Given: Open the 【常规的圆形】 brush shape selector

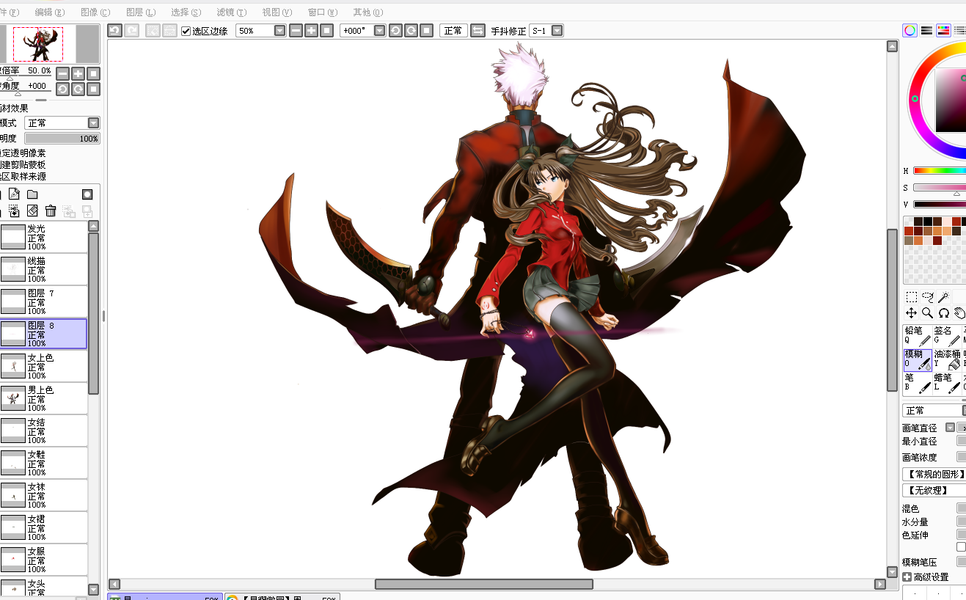Looking at the screenshot, I should point(934,474).
